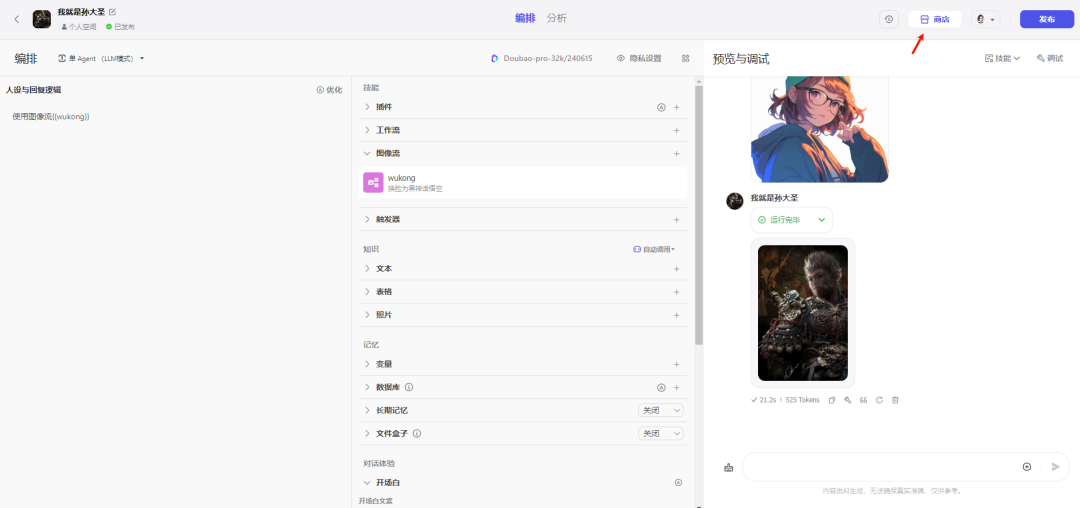The width and height of the screenshot is (1080, 508).
Task: Auto-add plugins with the A icon
Action: [661, 107]
